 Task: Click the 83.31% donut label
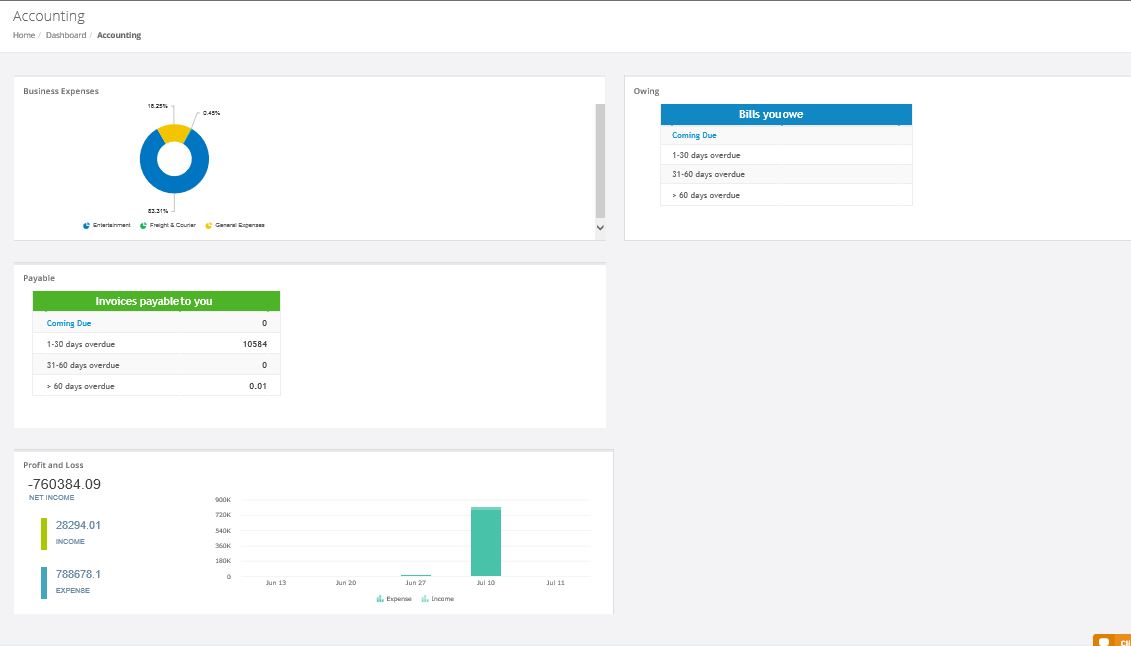(158, 211)
